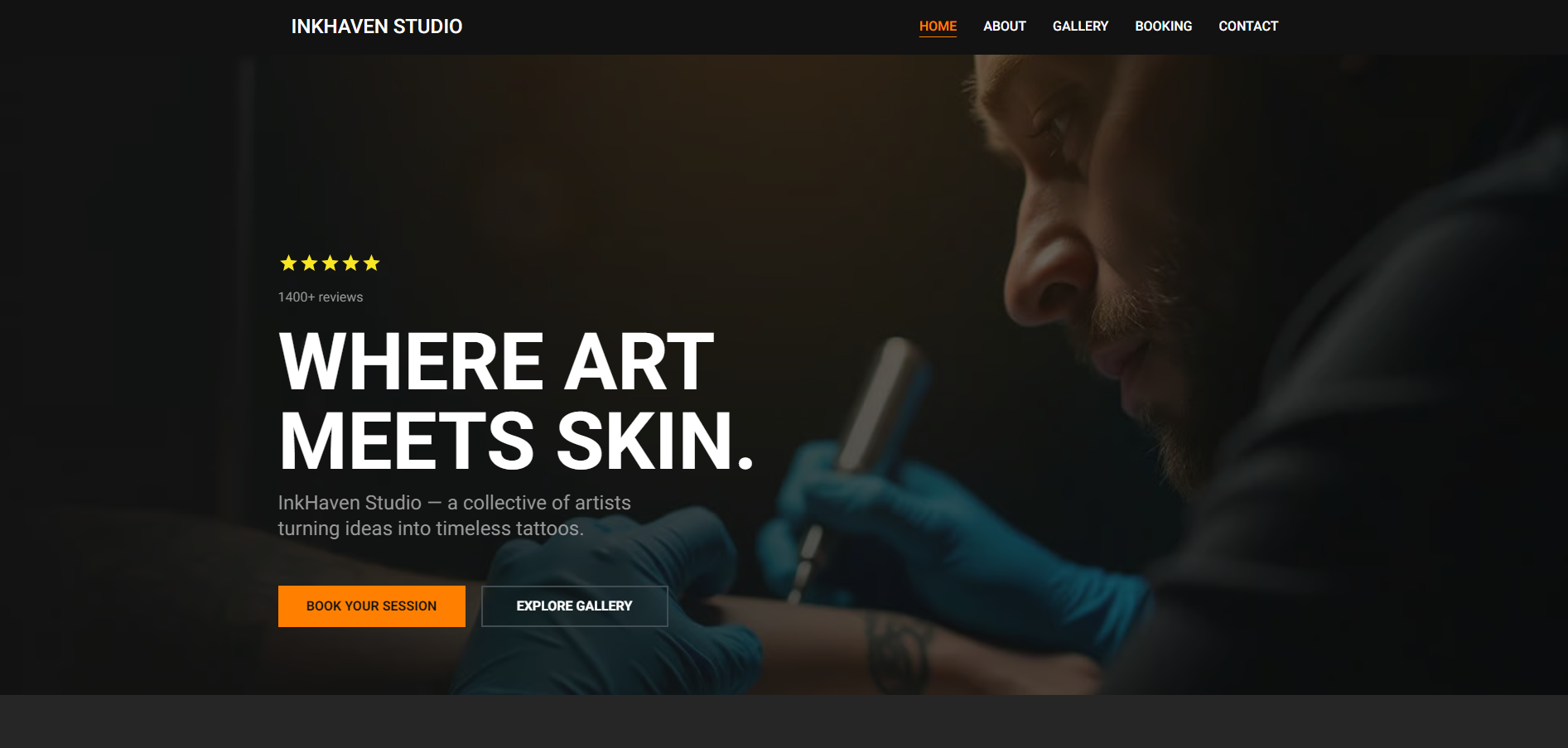
Task: Click the fifth yellow rating star
Action: point(371,263)
